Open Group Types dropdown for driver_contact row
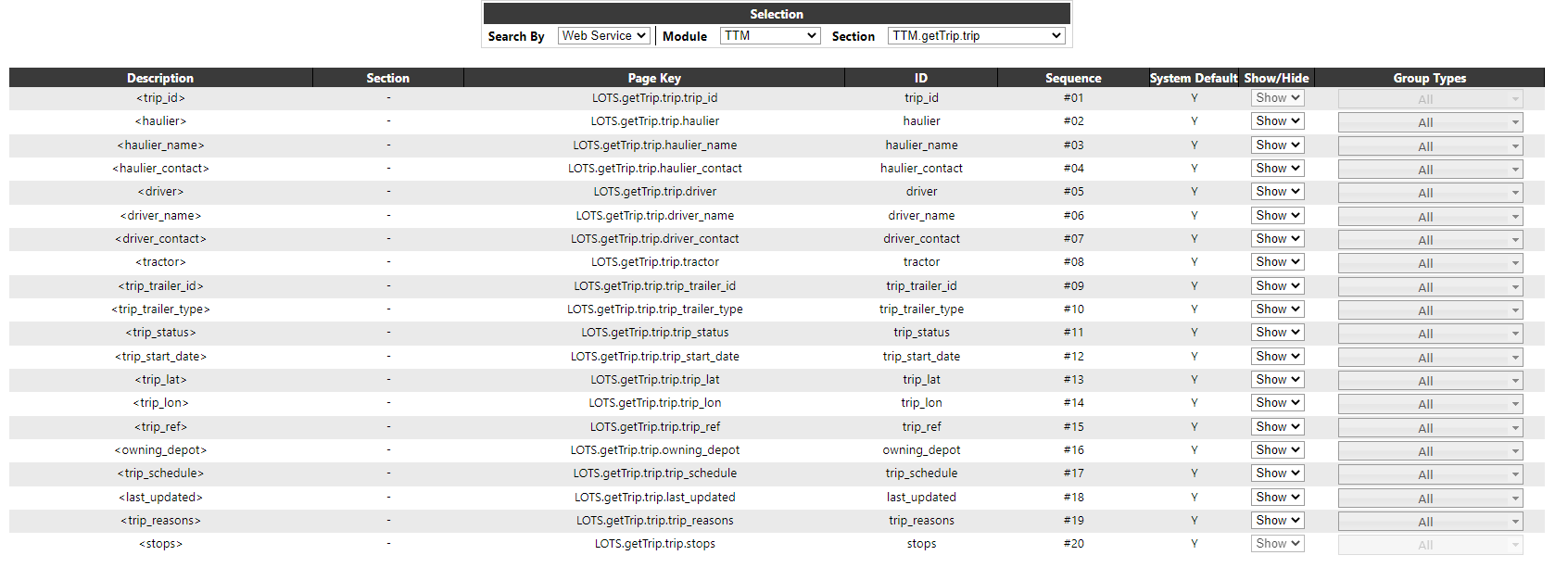Screen dimensions: 1568x568 [1430, 240]
